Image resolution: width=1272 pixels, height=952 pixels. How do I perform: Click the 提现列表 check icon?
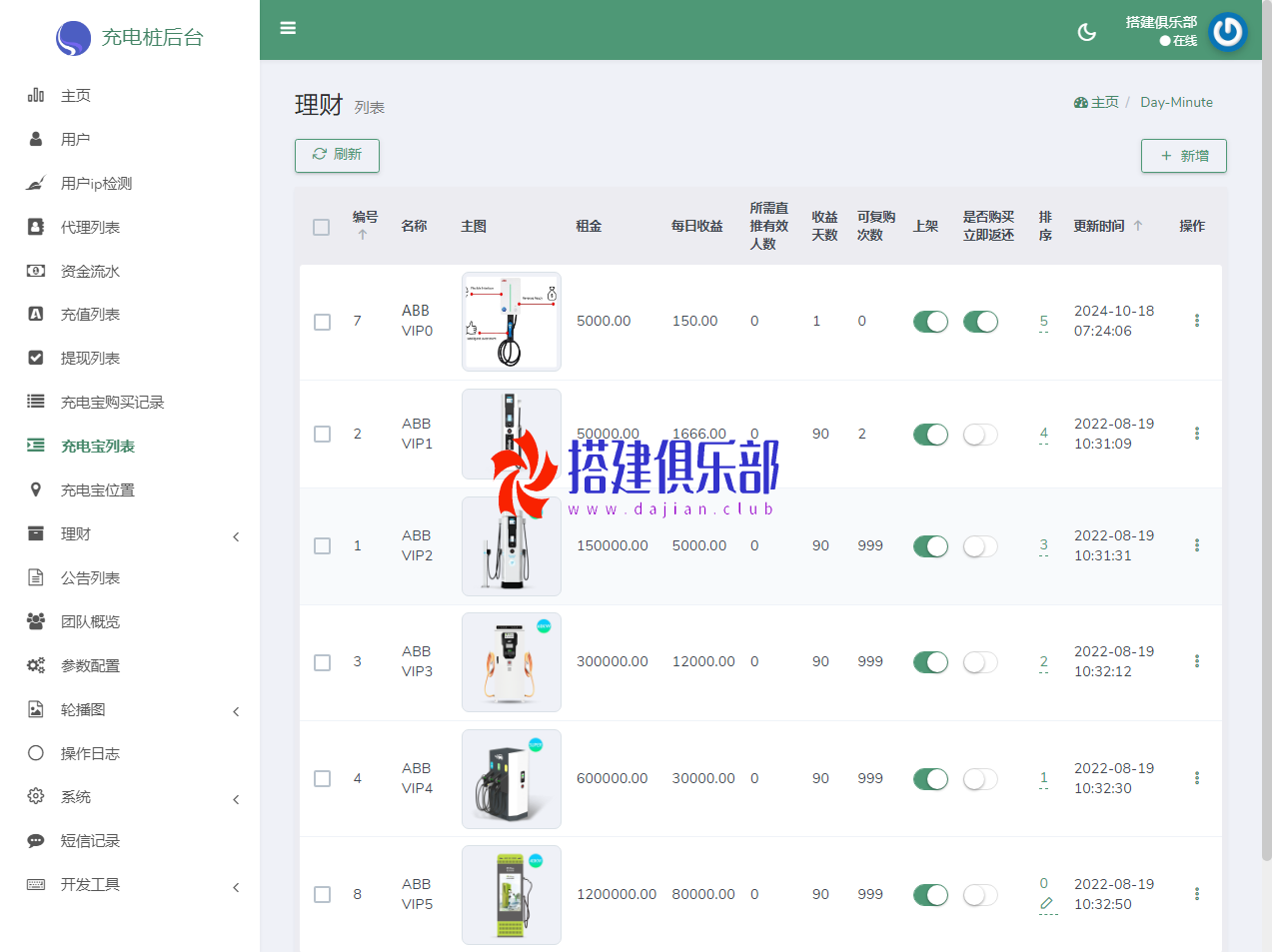pos(36,358)
